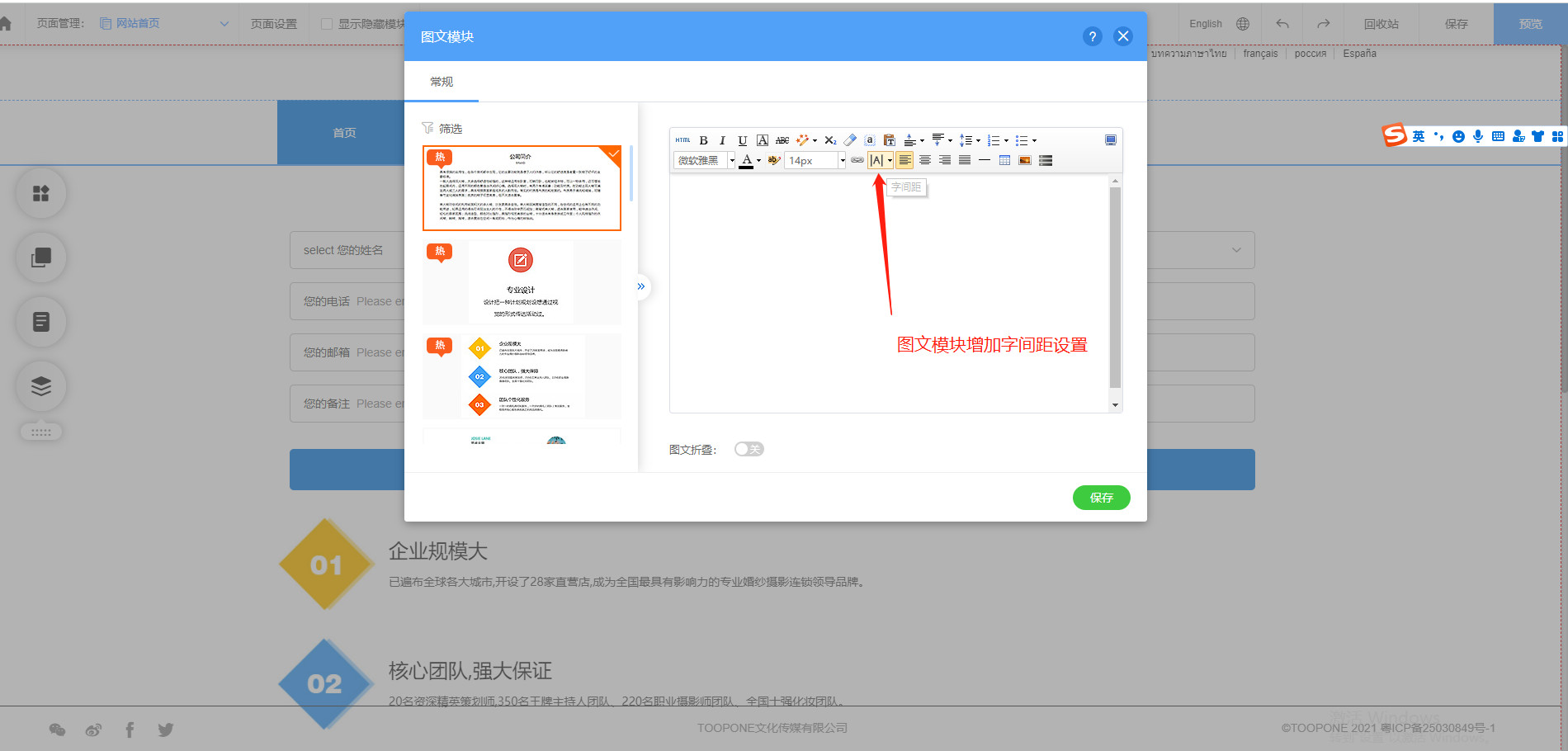Center-align the text
The width and height of the screenshot is (1568, 751).
[x=925, y=160]
